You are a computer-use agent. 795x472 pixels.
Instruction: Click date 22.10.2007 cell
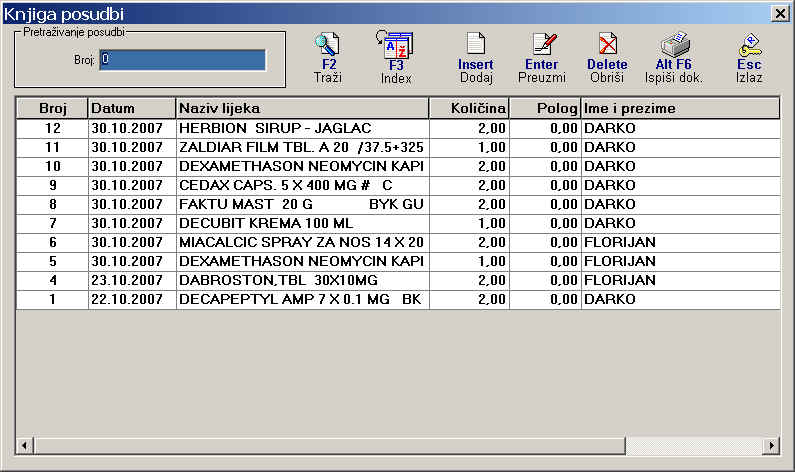127,300
